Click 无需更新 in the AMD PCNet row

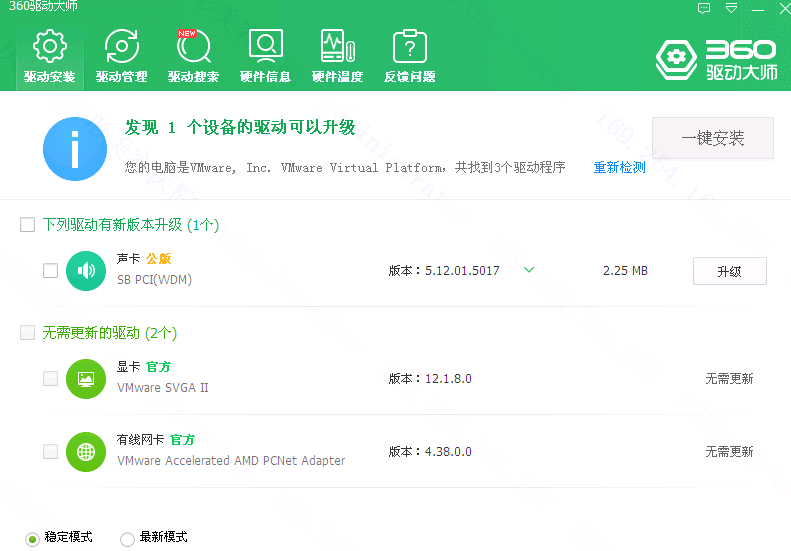pos(729,452)
